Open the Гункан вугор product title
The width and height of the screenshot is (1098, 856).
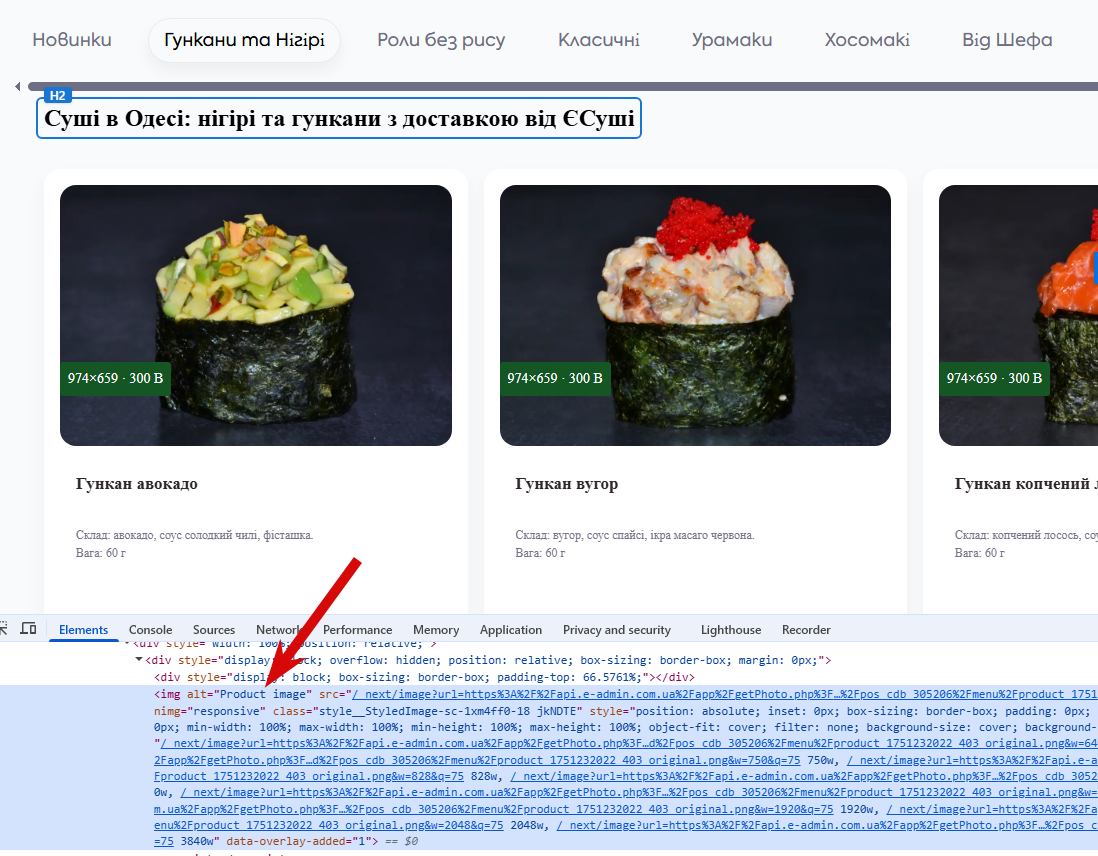point(567,484)
